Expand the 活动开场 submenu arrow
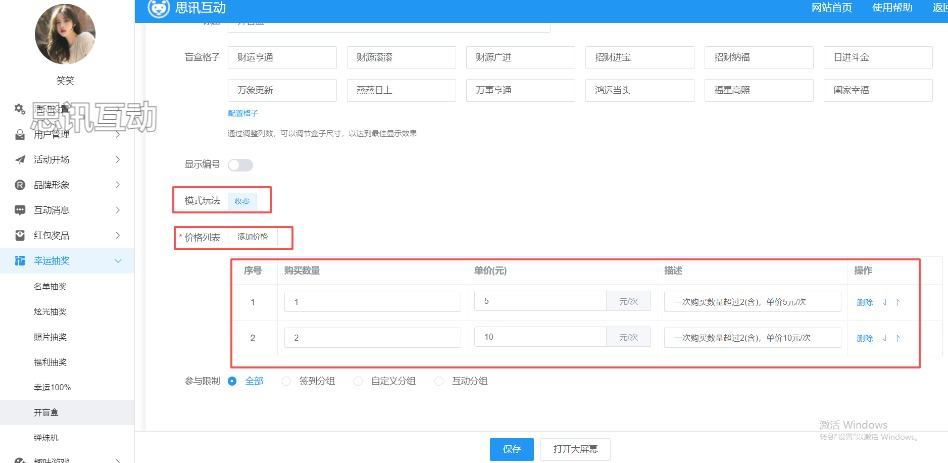 pyautogui.click(x=118, y=160)
